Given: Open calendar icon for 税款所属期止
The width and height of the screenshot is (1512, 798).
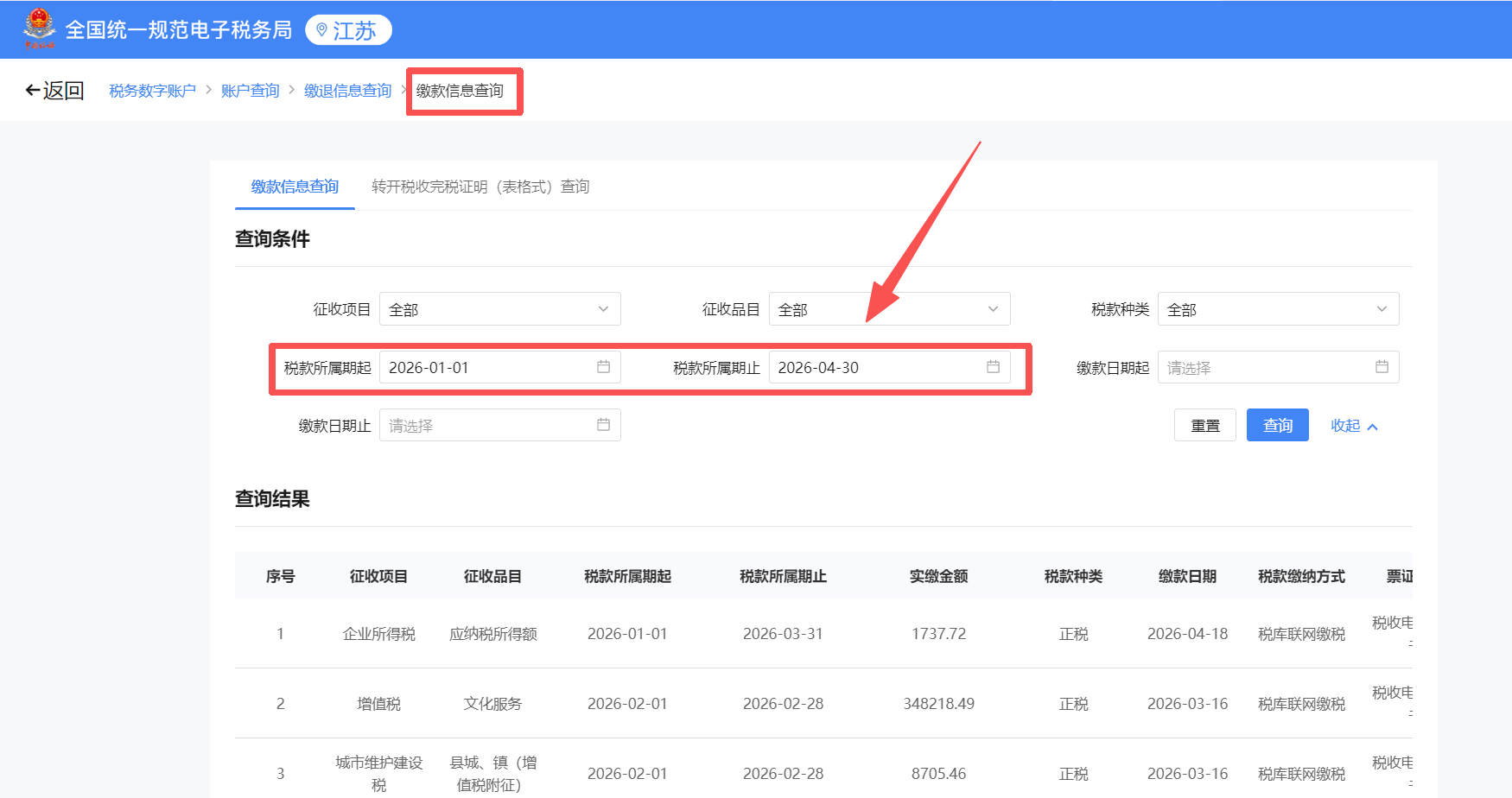Looking at the screenshot, I should pos(993,367).
